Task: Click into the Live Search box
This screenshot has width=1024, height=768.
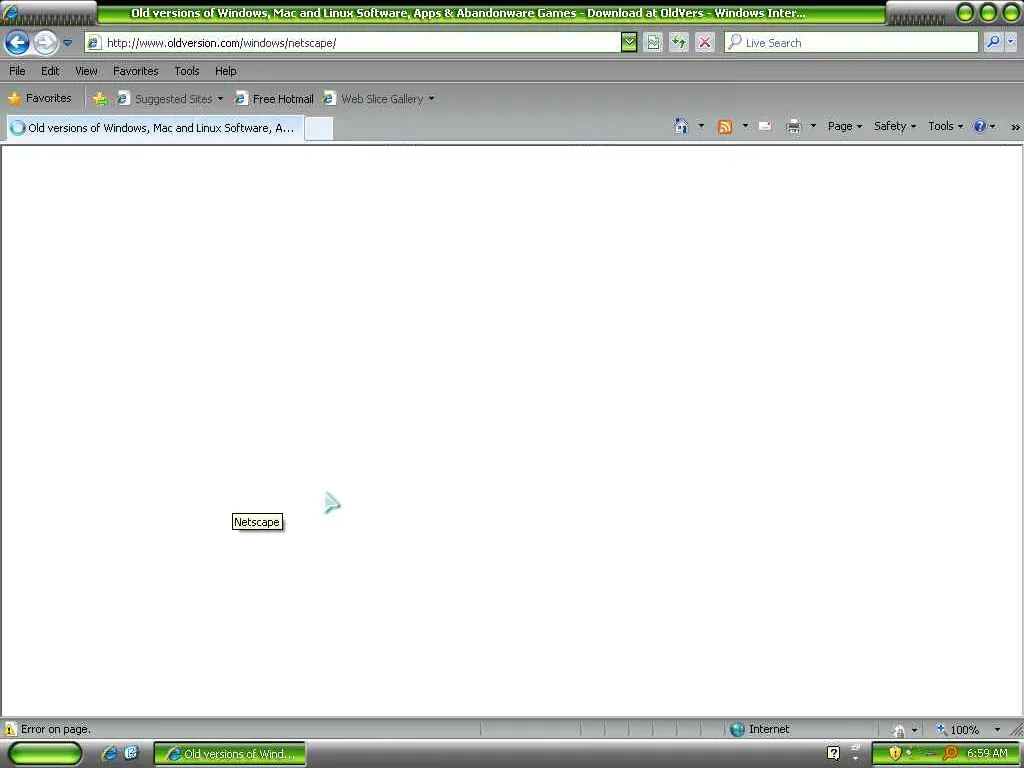Action: pos(852,43)
